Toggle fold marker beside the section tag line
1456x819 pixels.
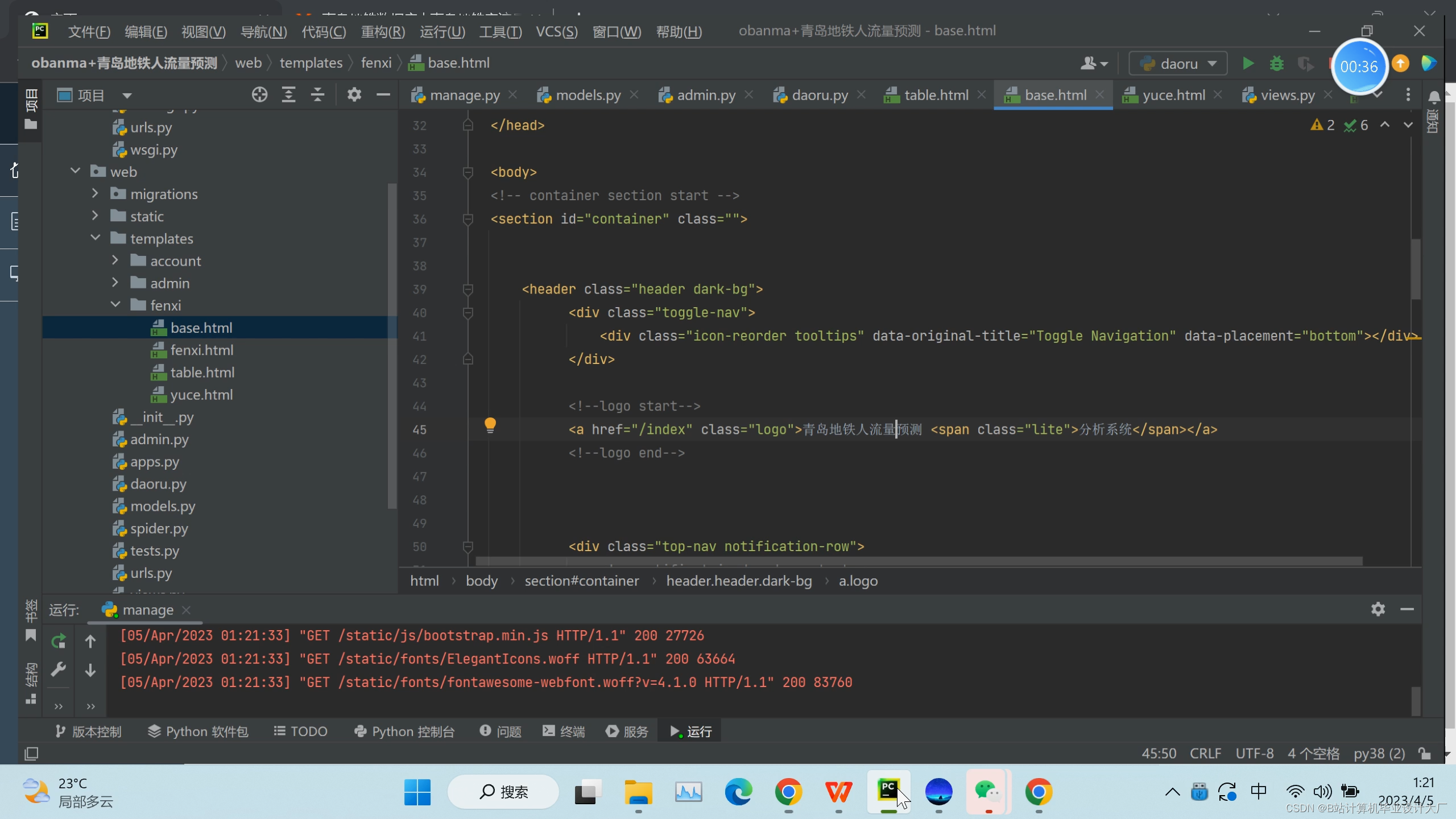[468, 219]
